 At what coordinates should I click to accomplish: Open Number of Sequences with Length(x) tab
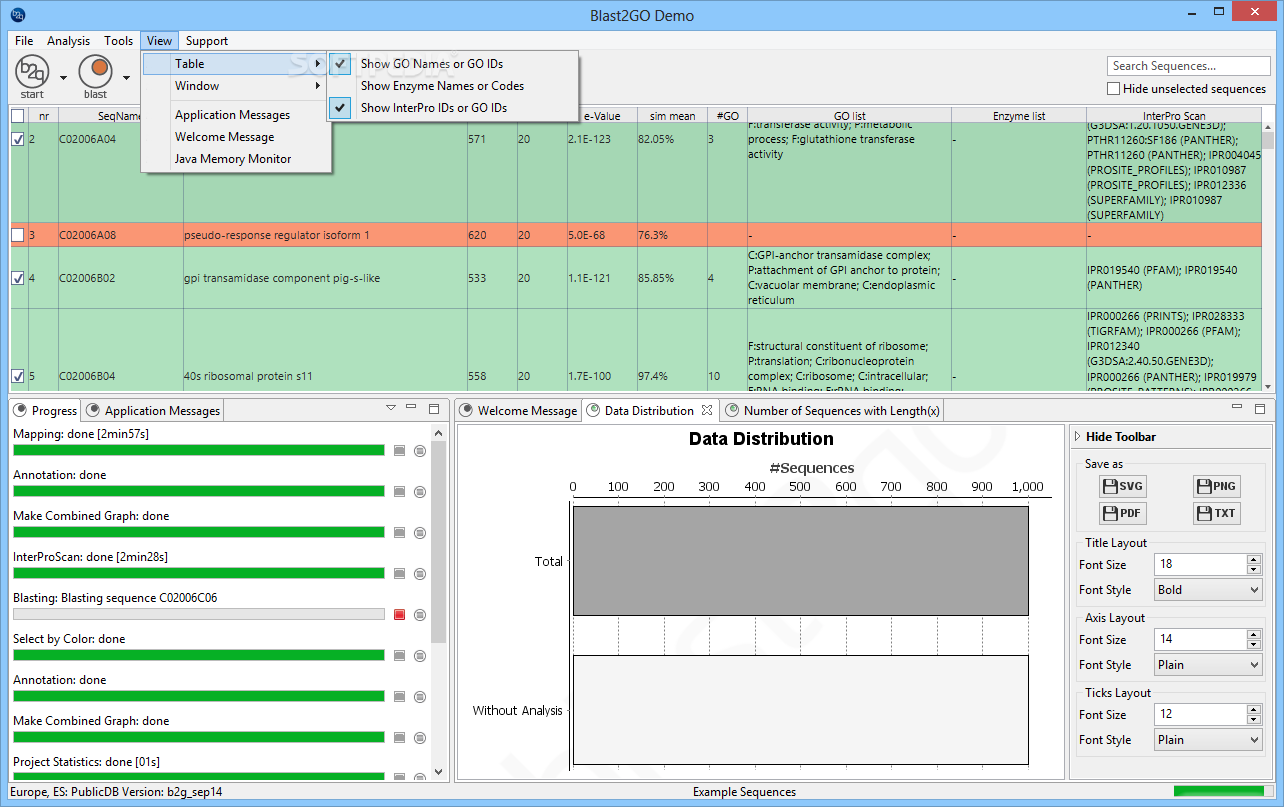pyautogui.click(x=833, y=411)
